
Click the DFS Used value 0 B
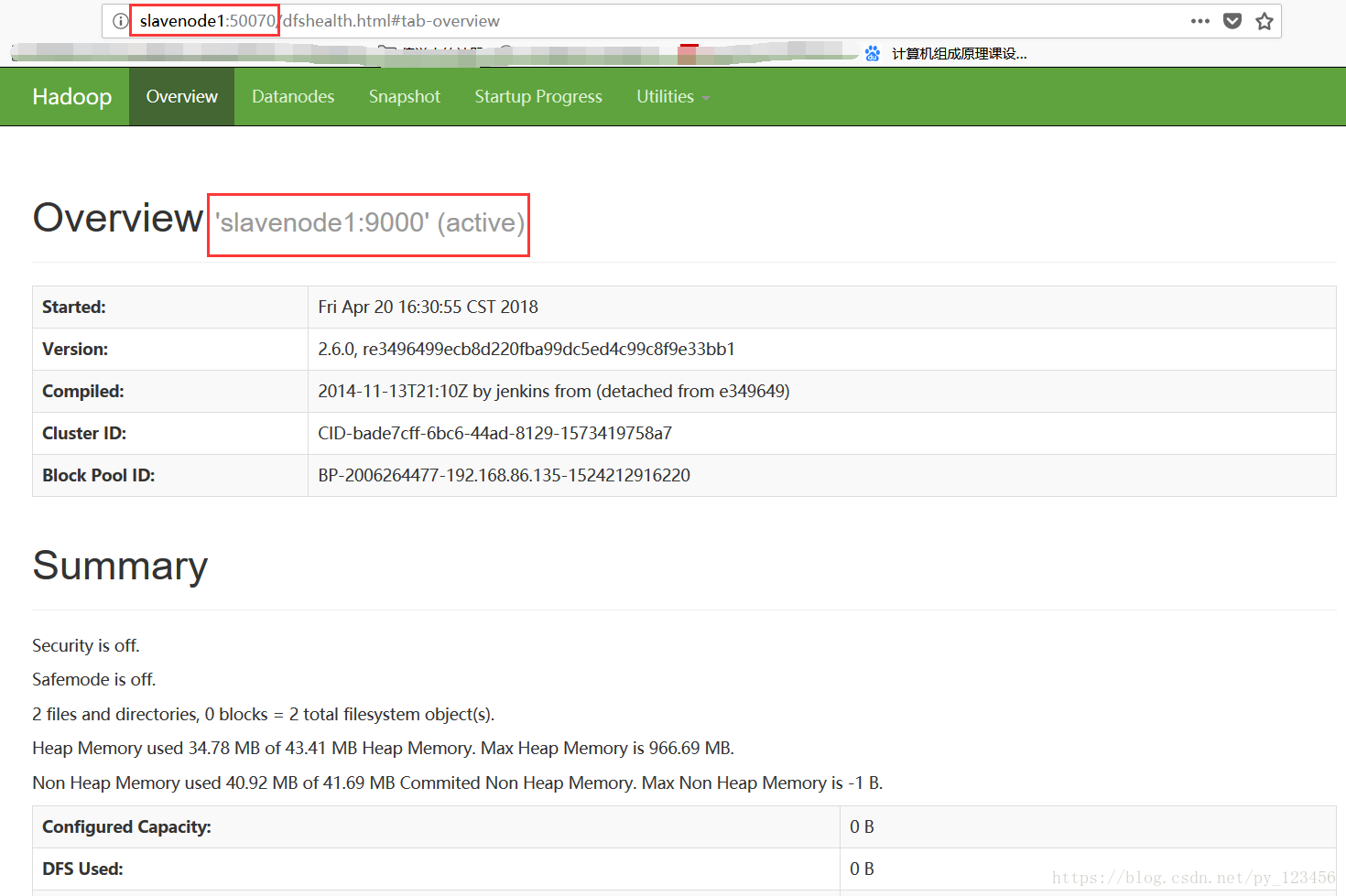click(862, 869)
